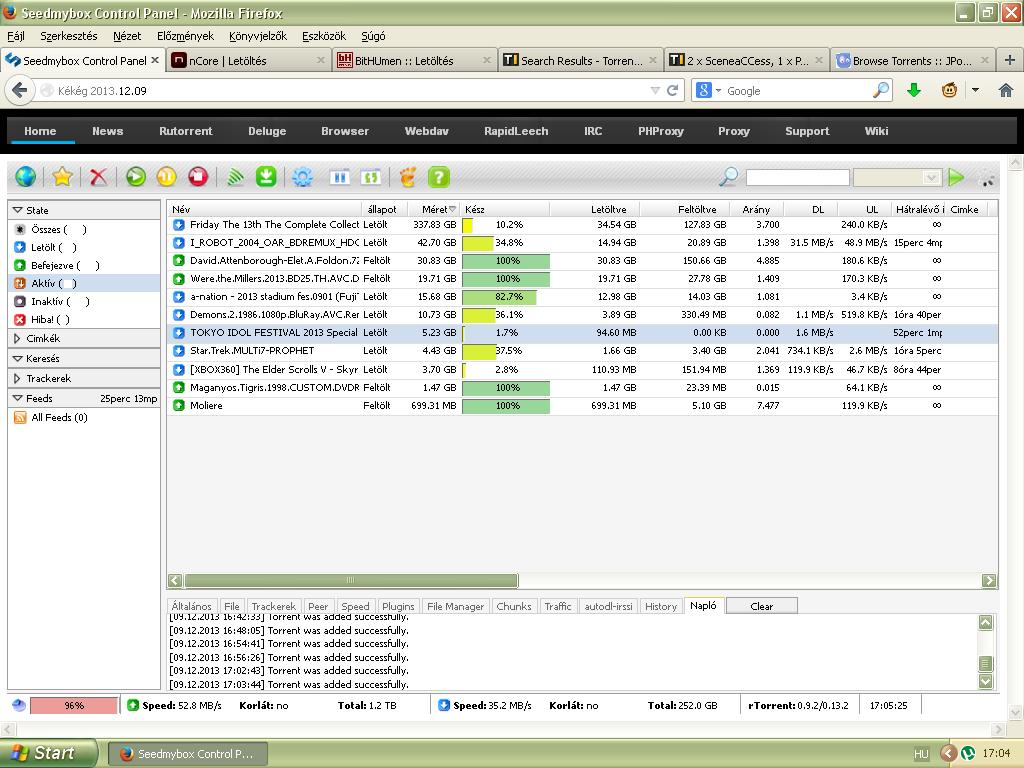
Task: Click the HU language indicator in taskbar
Action: click(921, 754)
